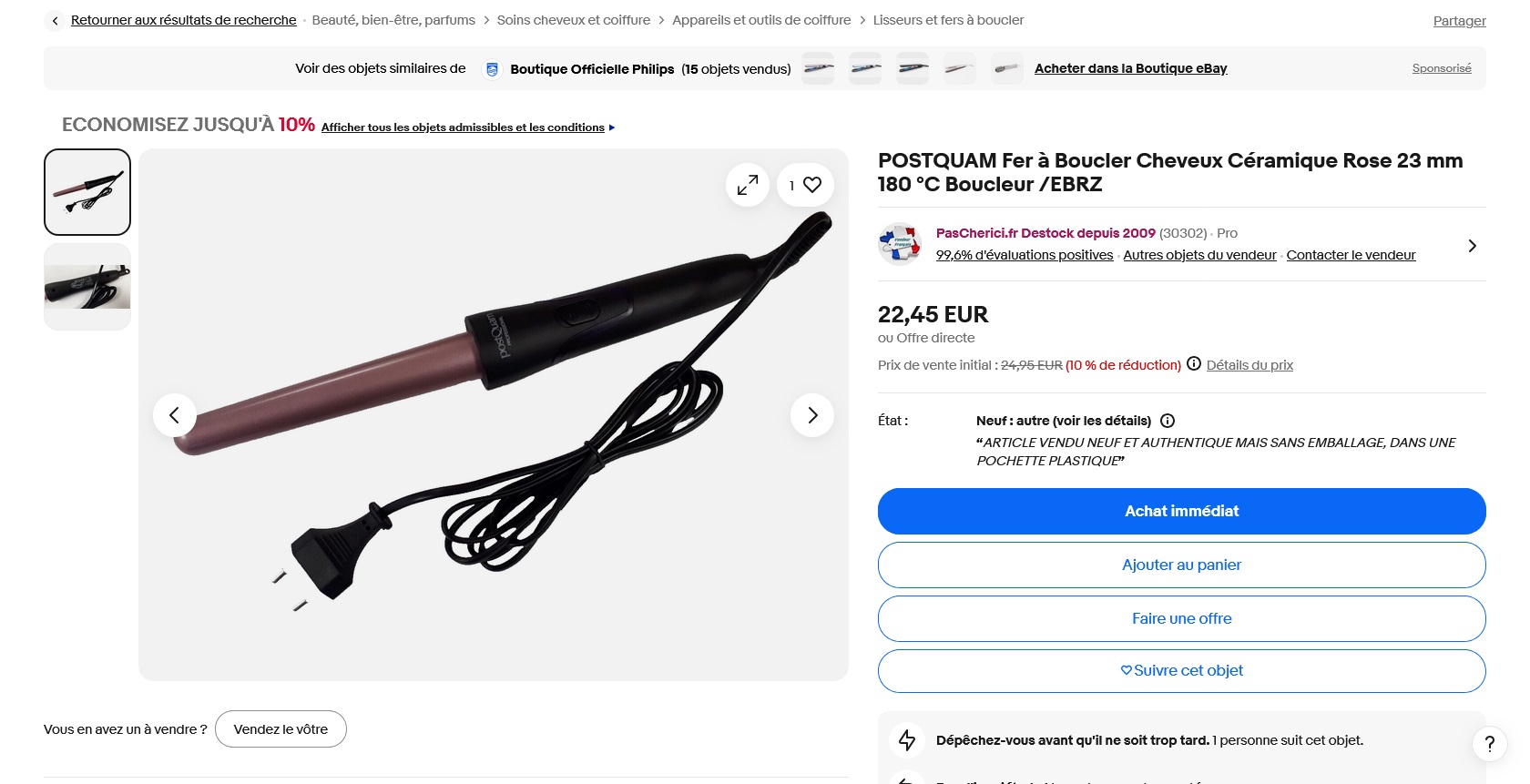
Task: Click the back arrow next to search results link
Action: point(55,20)
